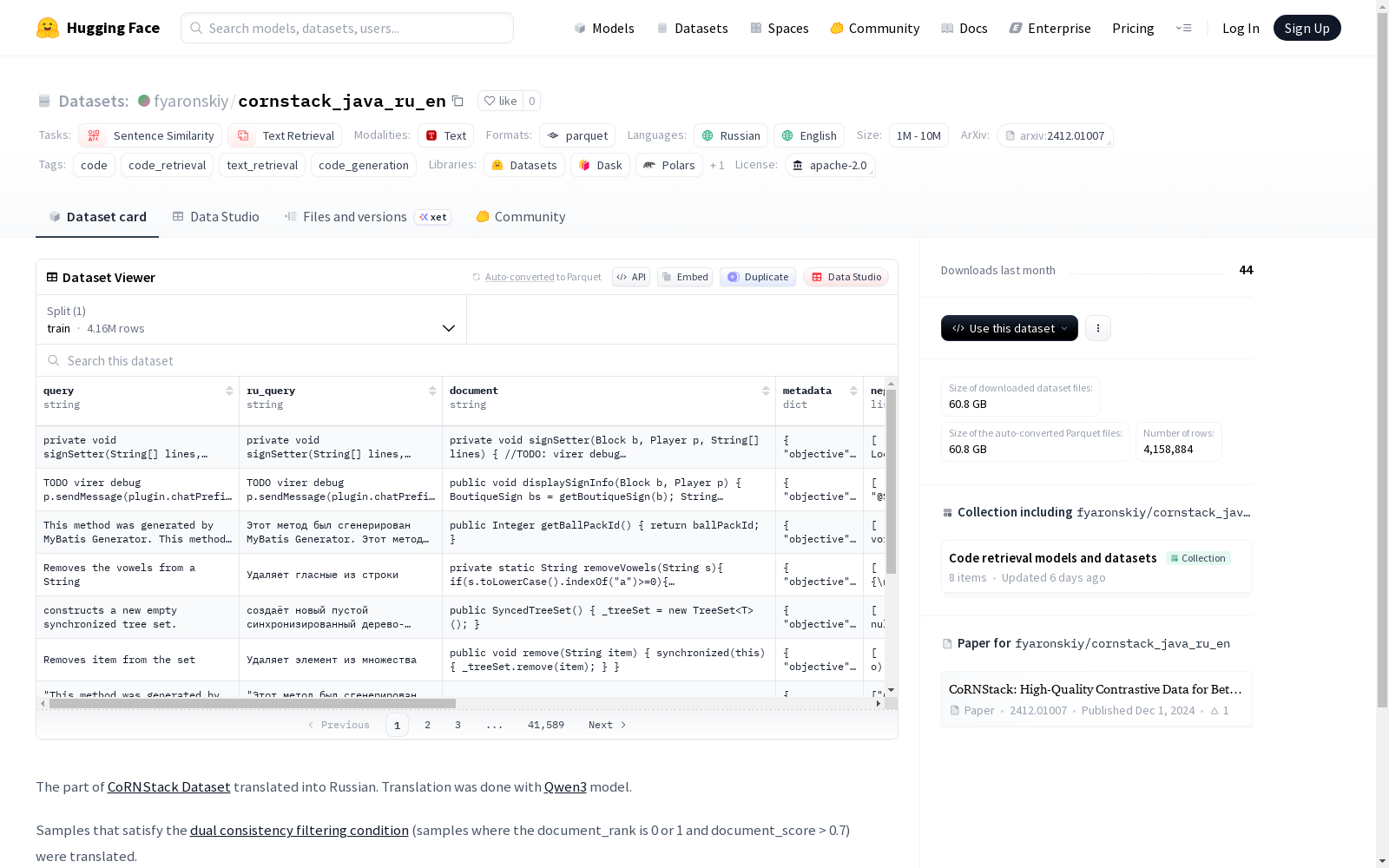Go to the Pricing page

pyautogui.click(x=1133, y=28)
